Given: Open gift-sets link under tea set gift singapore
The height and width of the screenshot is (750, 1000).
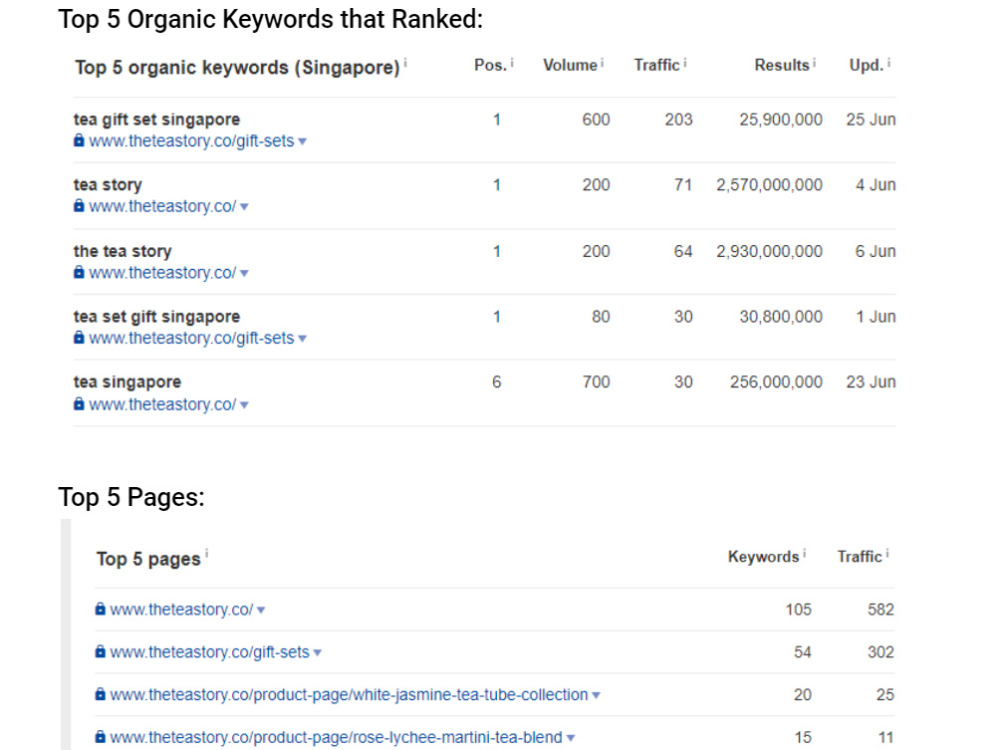Looking at the screenshot, I should [x=191, y=338].
